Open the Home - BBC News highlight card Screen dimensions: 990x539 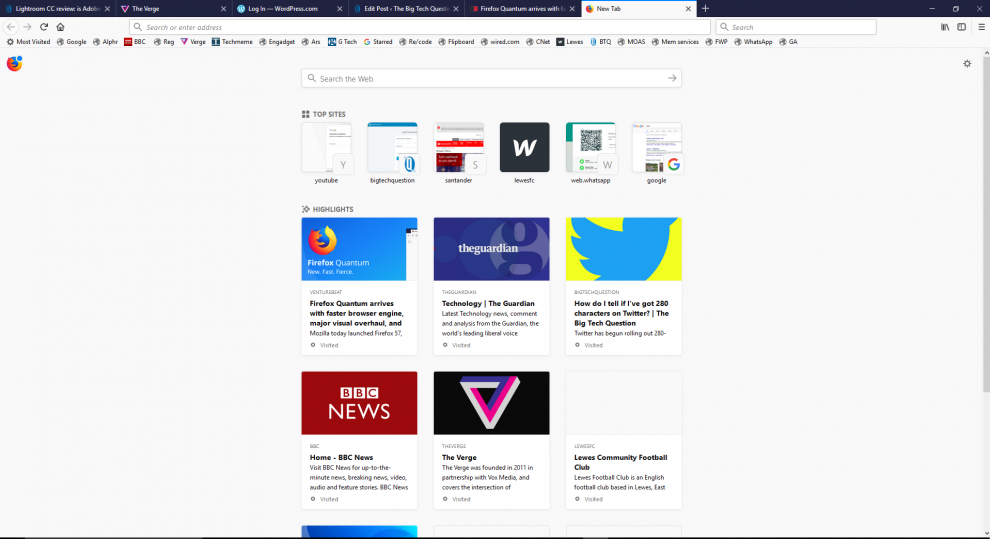coord(359,440)
